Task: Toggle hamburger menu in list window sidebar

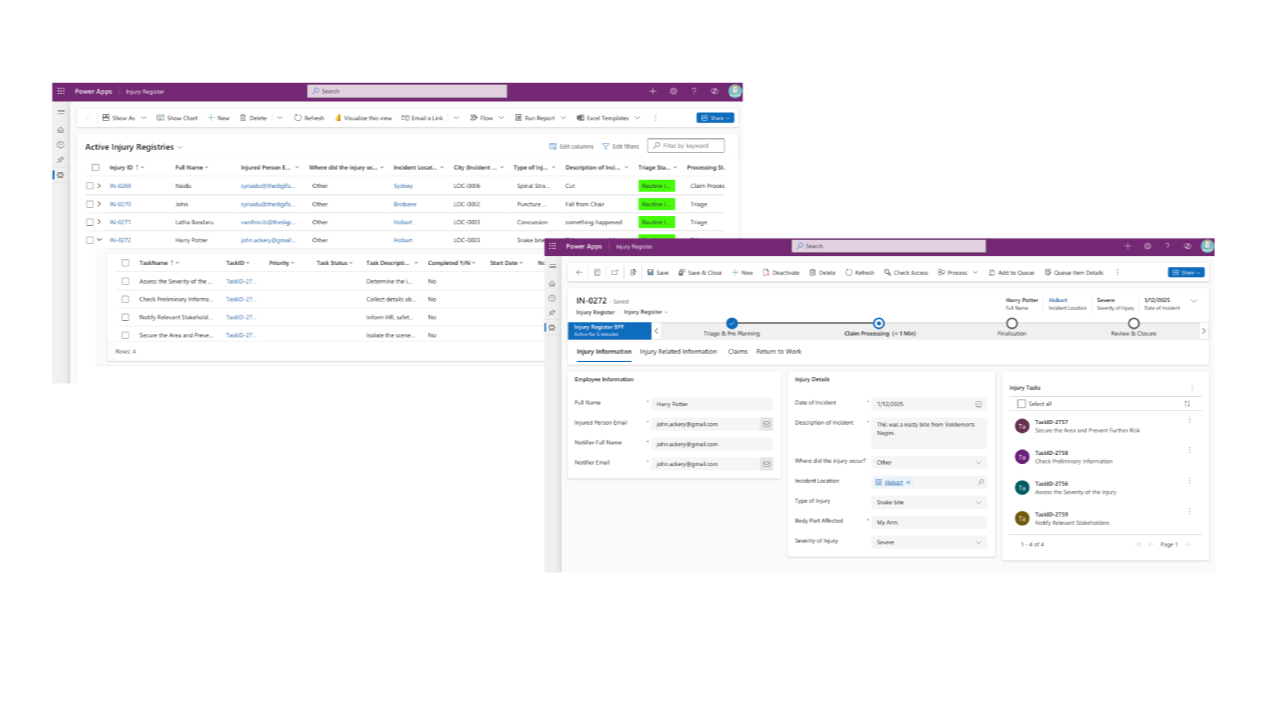Action: click(x=61, y=113)
